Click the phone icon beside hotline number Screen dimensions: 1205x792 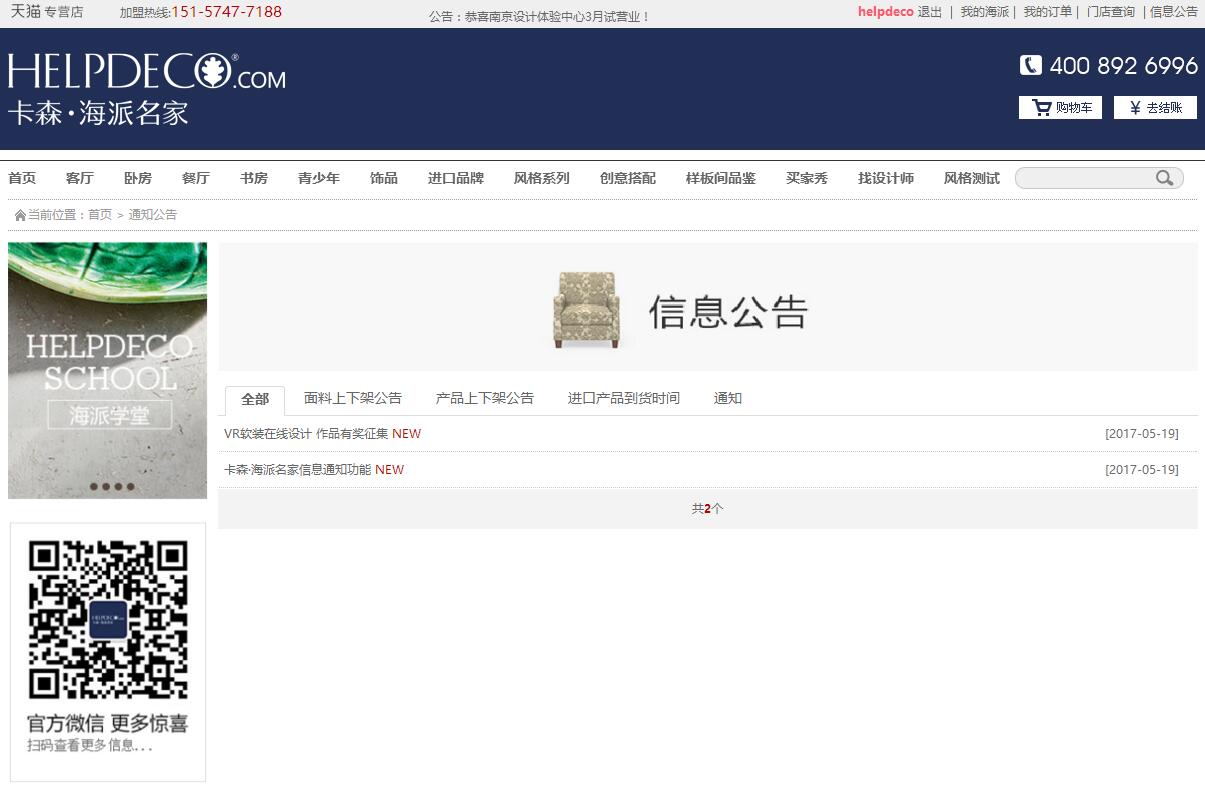point(1030,66)
